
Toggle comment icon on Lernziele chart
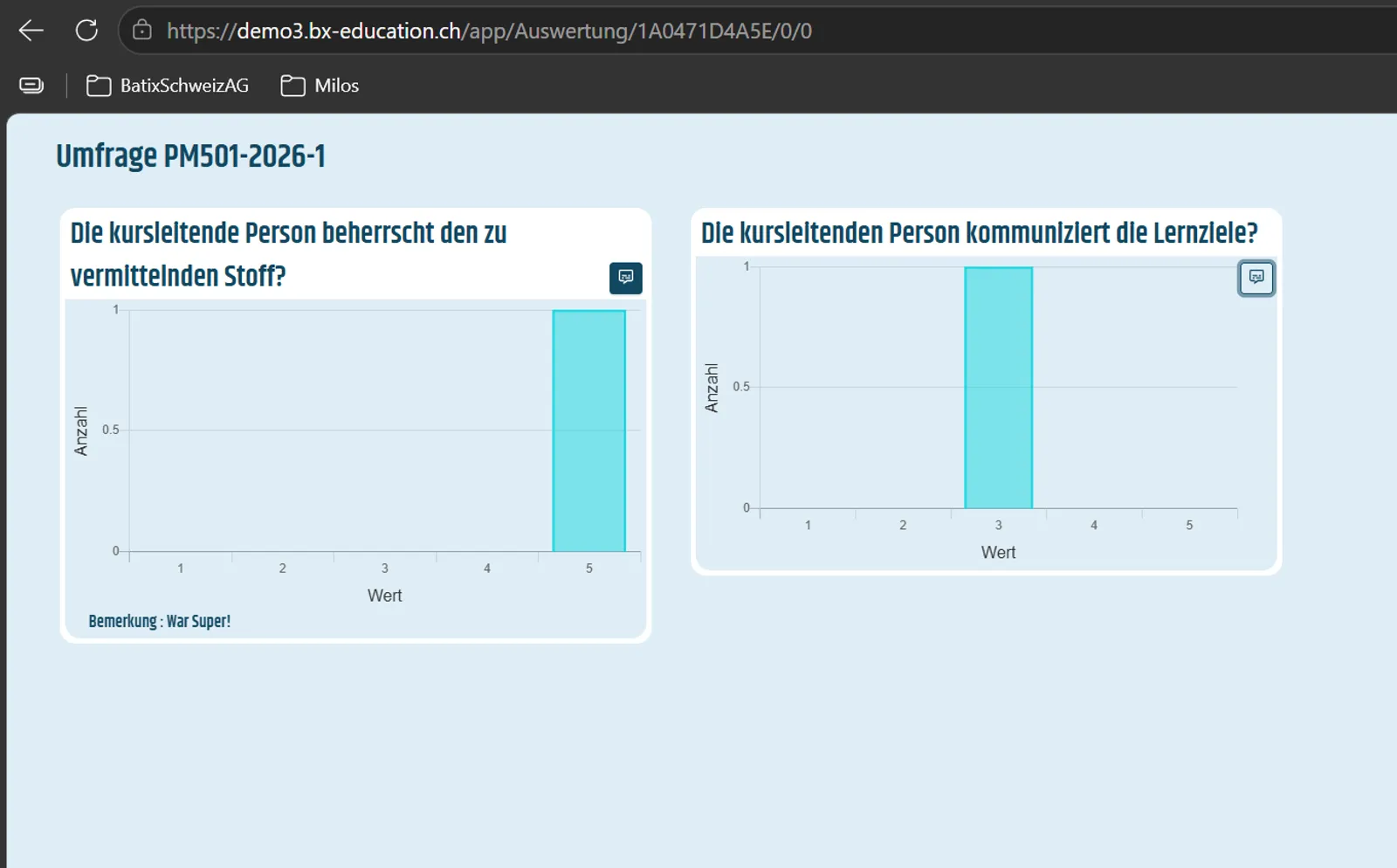(x=1256, y=278)
